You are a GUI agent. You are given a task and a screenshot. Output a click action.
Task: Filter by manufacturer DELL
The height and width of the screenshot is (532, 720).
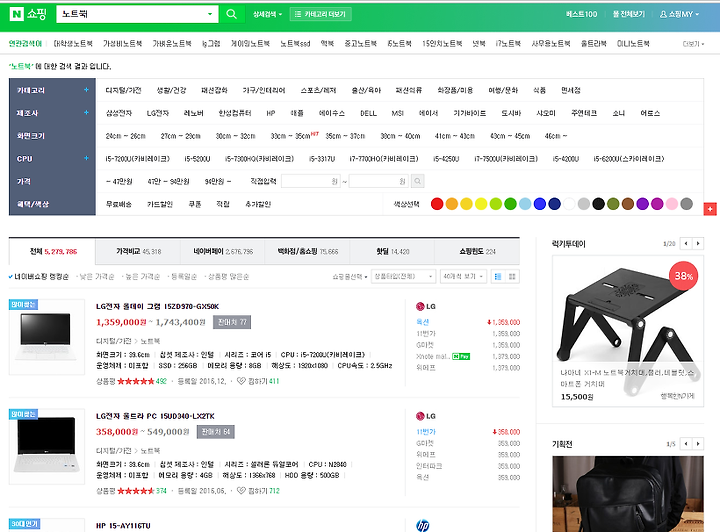(x=368, y=113)
